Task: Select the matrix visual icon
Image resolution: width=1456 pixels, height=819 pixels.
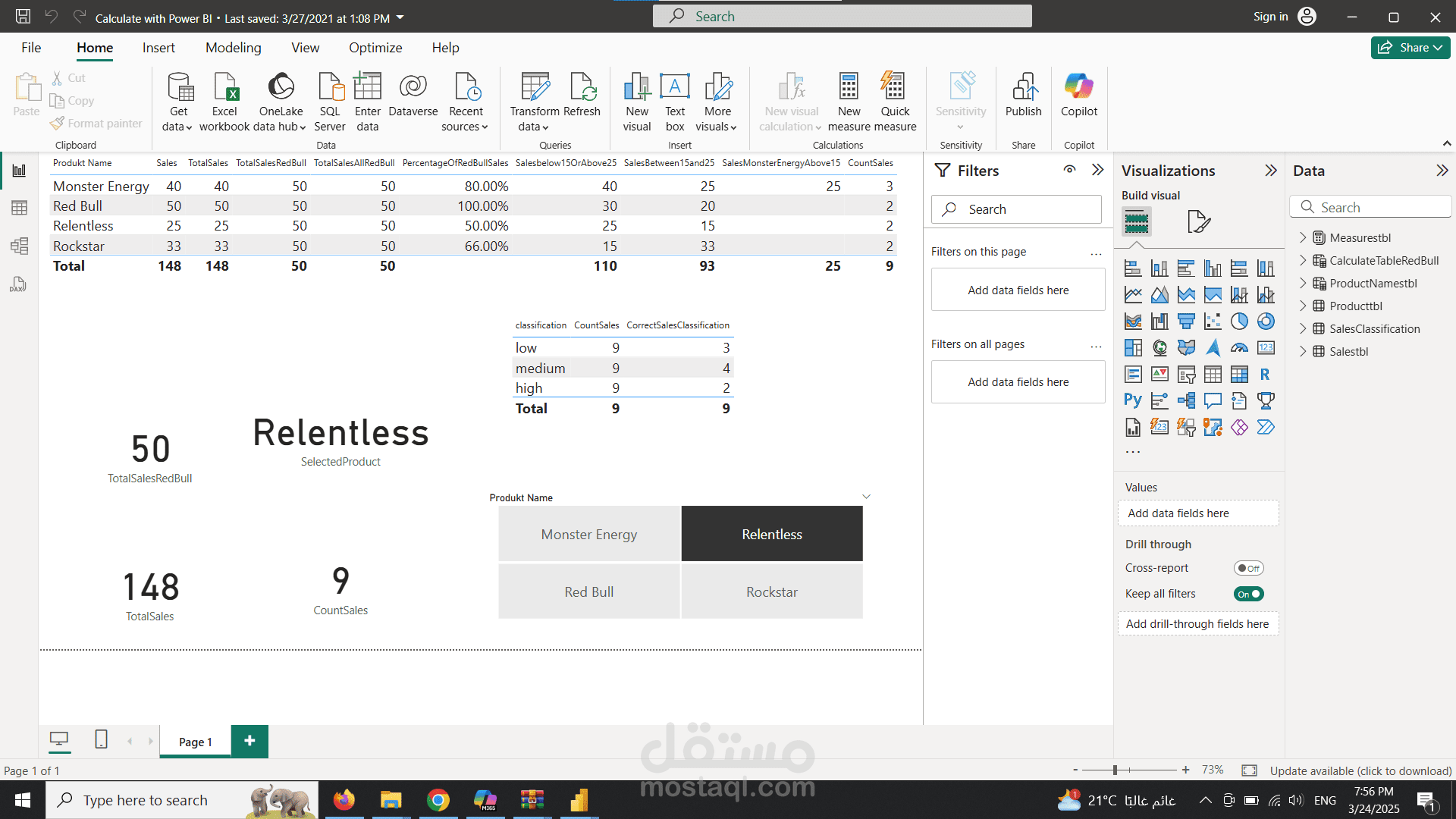Action: (1239, 375)
